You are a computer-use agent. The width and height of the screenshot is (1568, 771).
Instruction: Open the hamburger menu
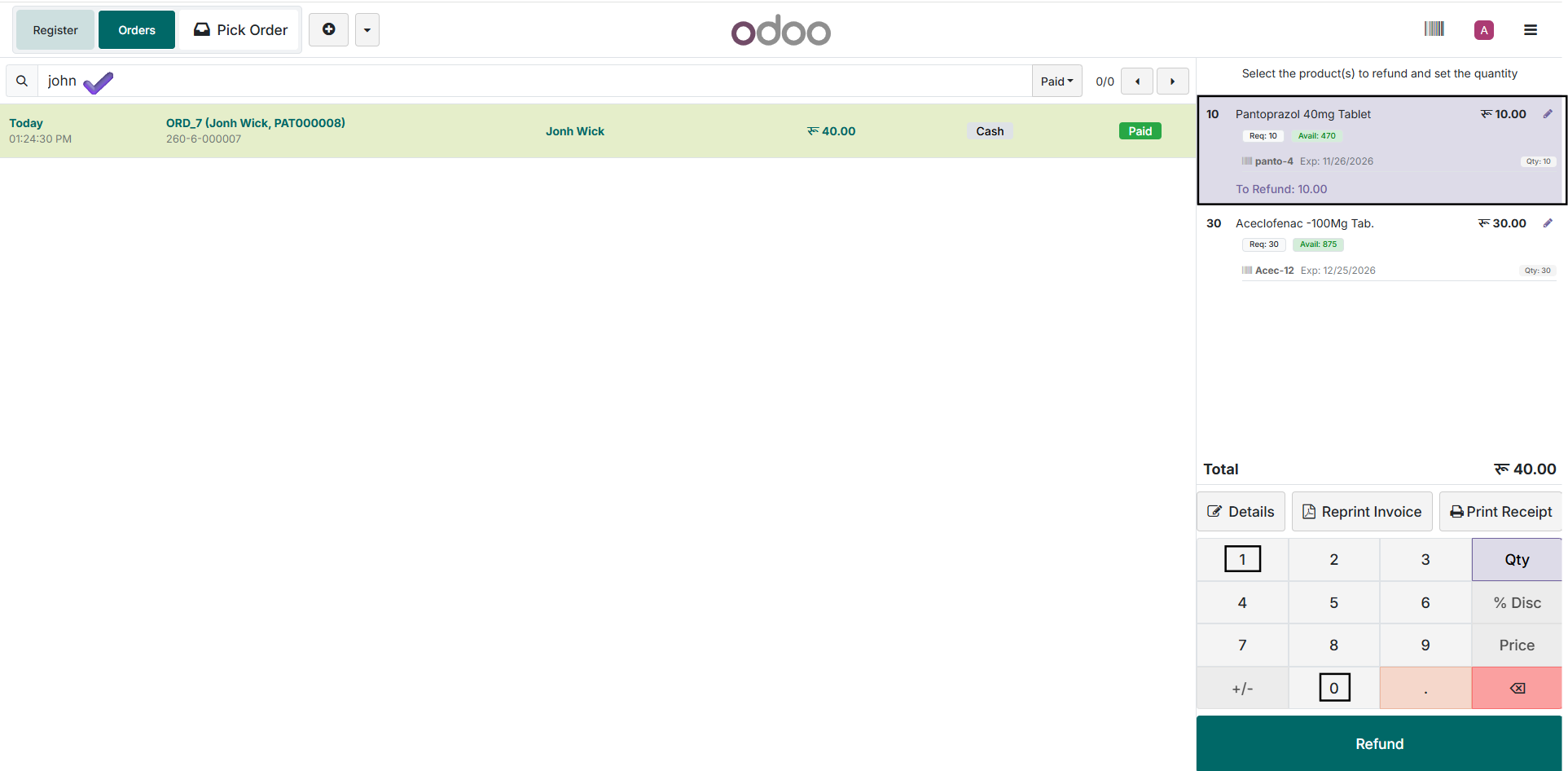pos(1531,30)
